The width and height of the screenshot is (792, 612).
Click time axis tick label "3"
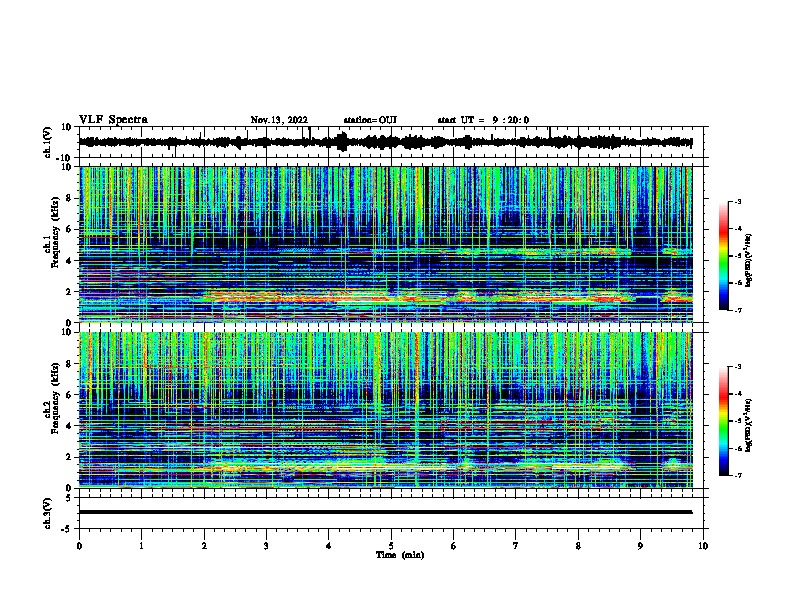(x=266, y=546)
